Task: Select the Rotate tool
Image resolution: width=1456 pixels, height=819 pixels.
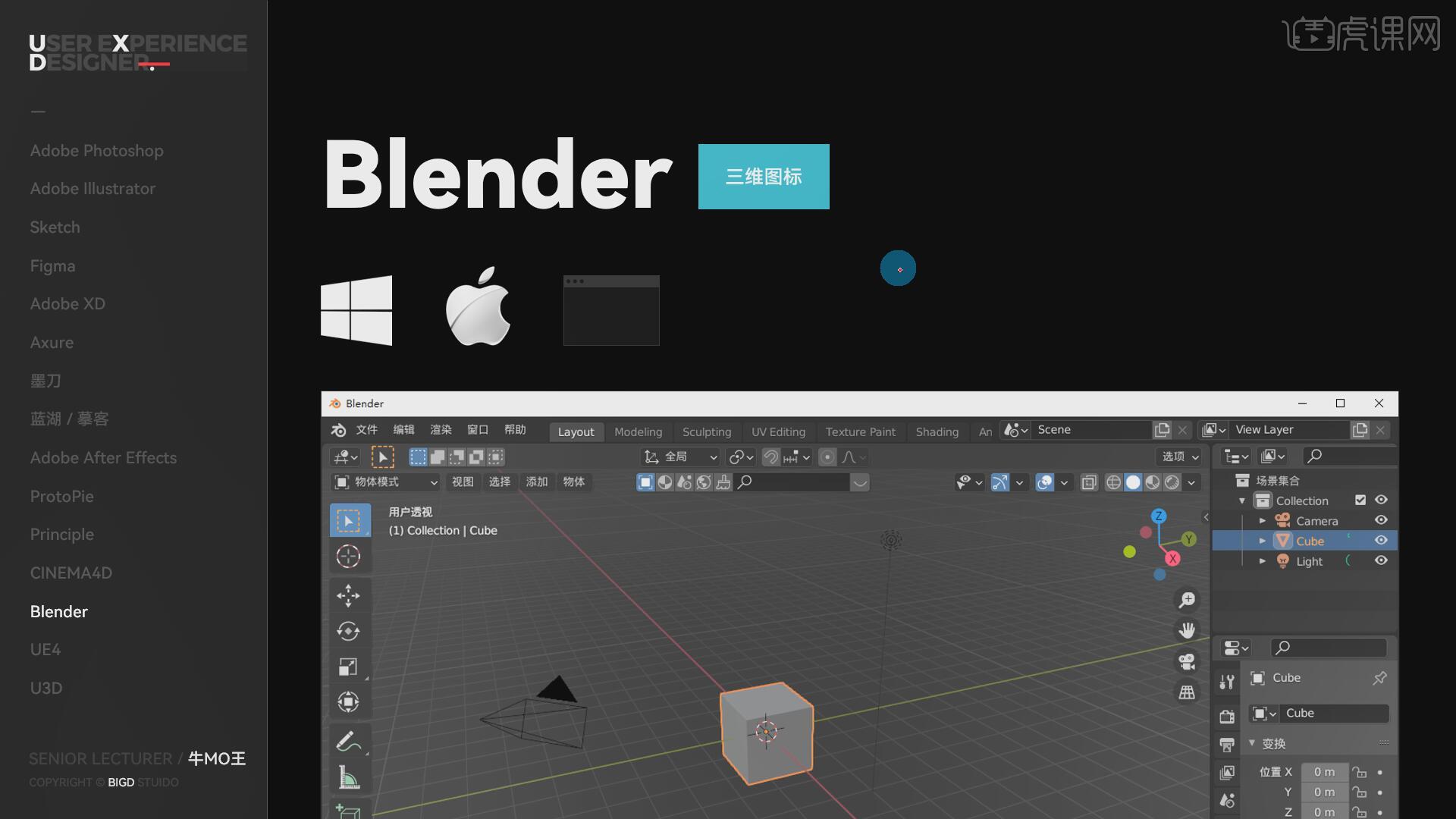Action: pos(348,631)
